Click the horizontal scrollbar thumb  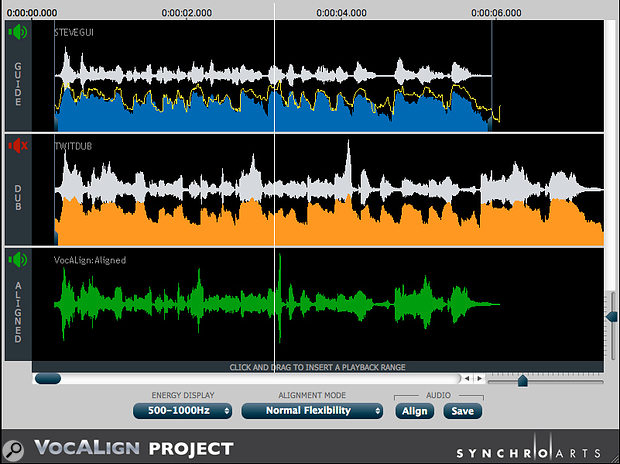pos(48,379)
